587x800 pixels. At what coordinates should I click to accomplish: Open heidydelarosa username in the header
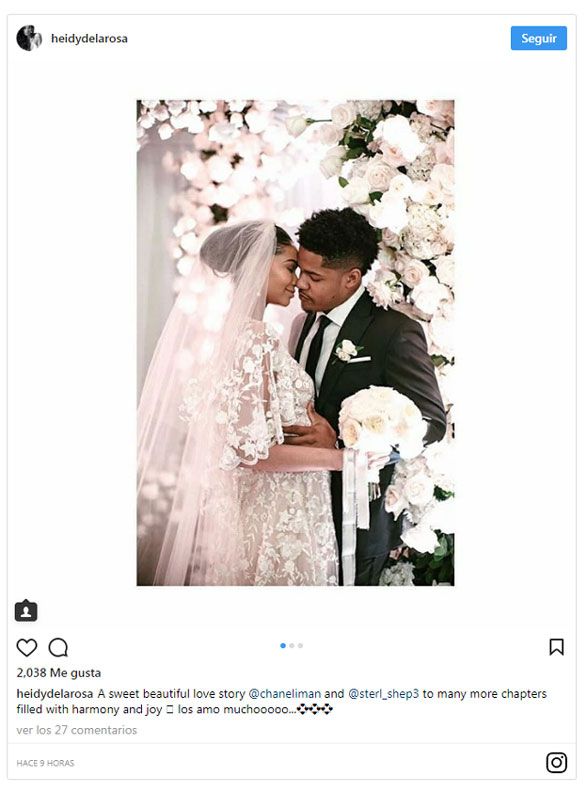pos(89,38)
